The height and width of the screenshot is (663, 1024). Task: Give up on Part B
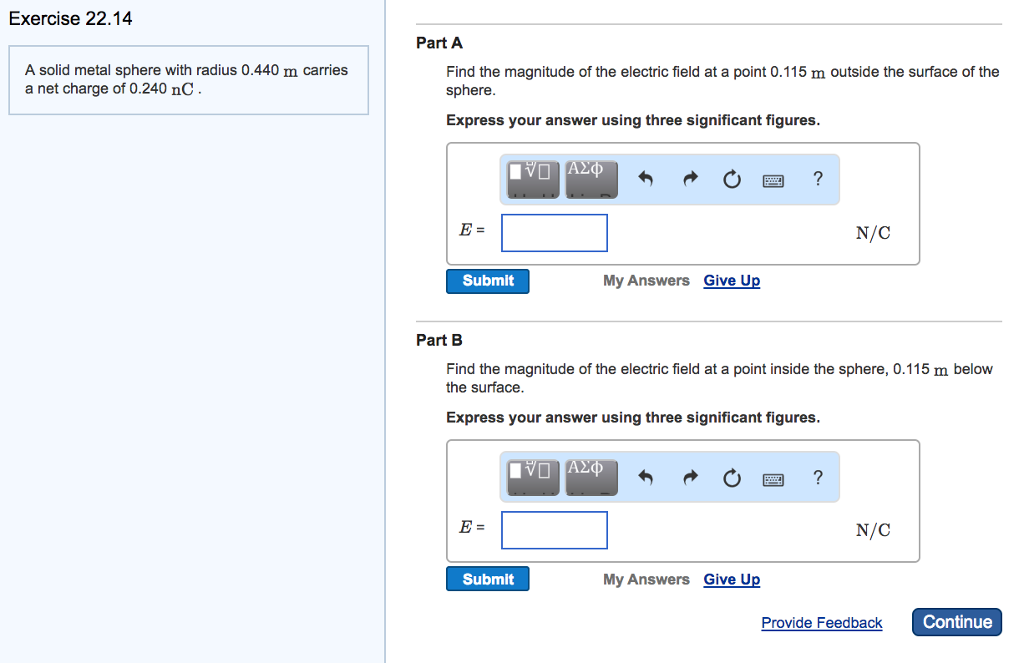coord(731,579)
